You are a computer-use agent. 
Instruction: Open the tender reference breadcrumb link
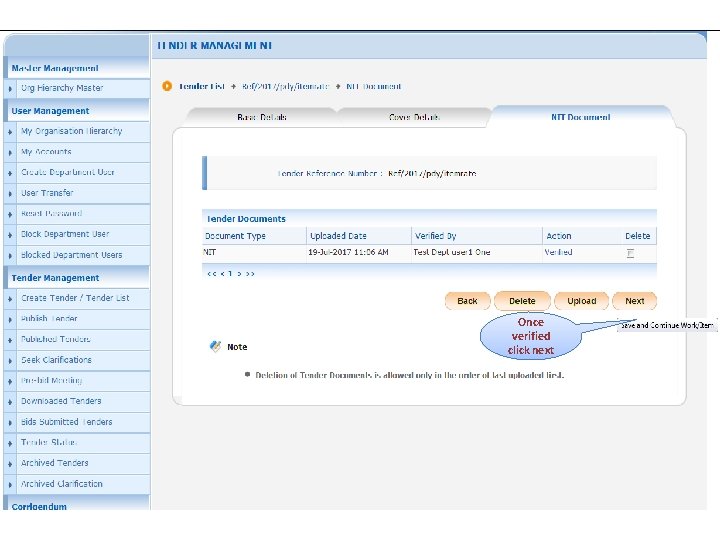(286, 86)
